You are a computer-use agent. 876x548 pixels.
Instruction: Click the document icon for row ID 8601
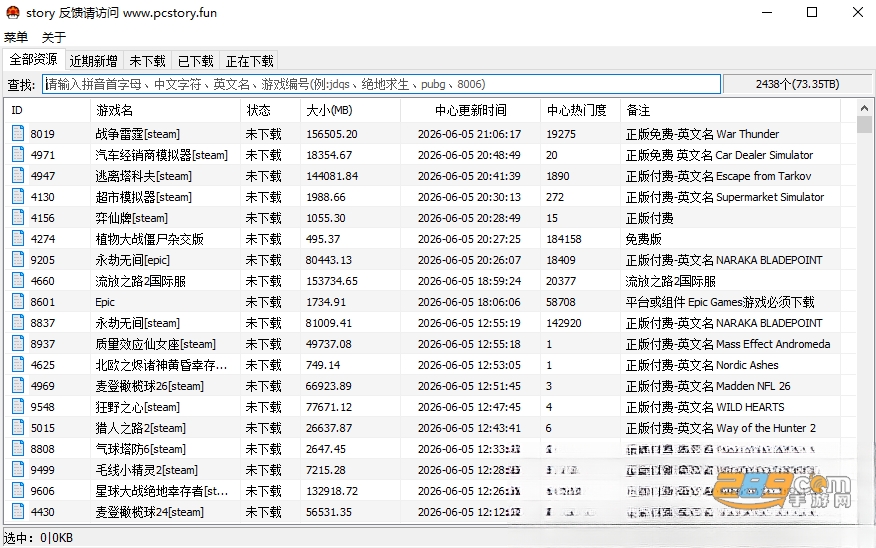18,302
